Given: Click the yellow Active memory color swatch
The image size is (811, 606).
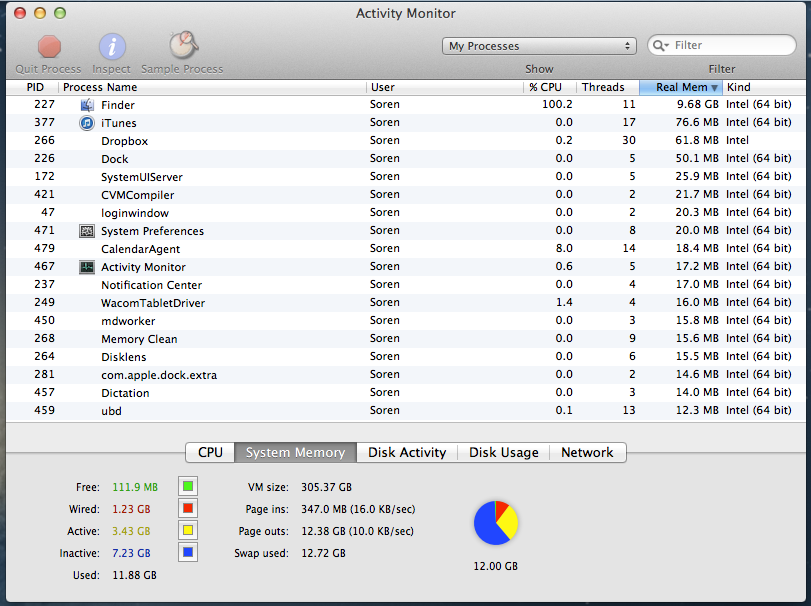Looking at the screenshot, I should [x=188, y=530].
